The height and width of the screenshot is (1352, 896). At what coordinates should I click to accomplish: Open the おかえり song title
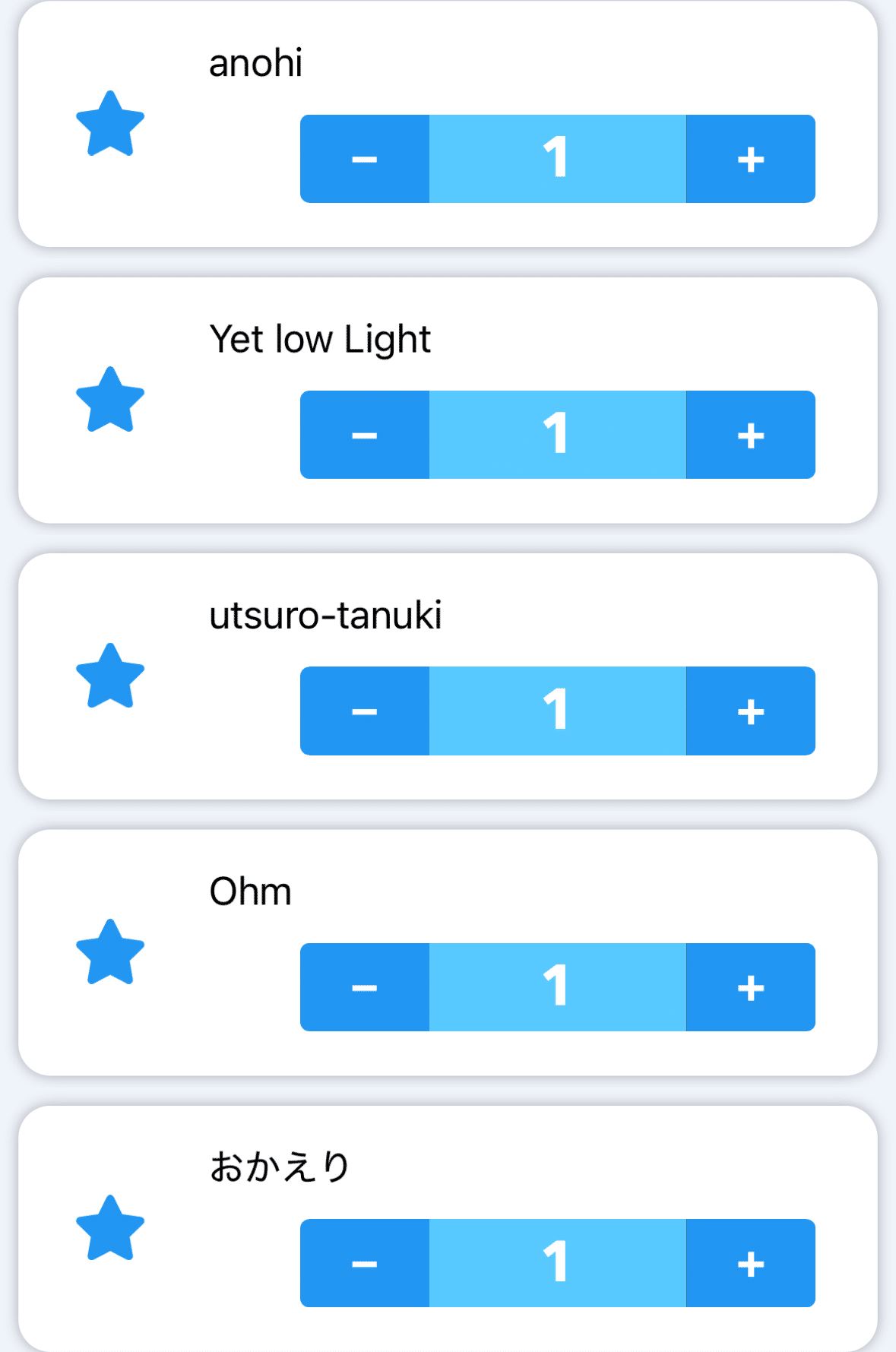pyautogui.click(x=280, y=1167)
